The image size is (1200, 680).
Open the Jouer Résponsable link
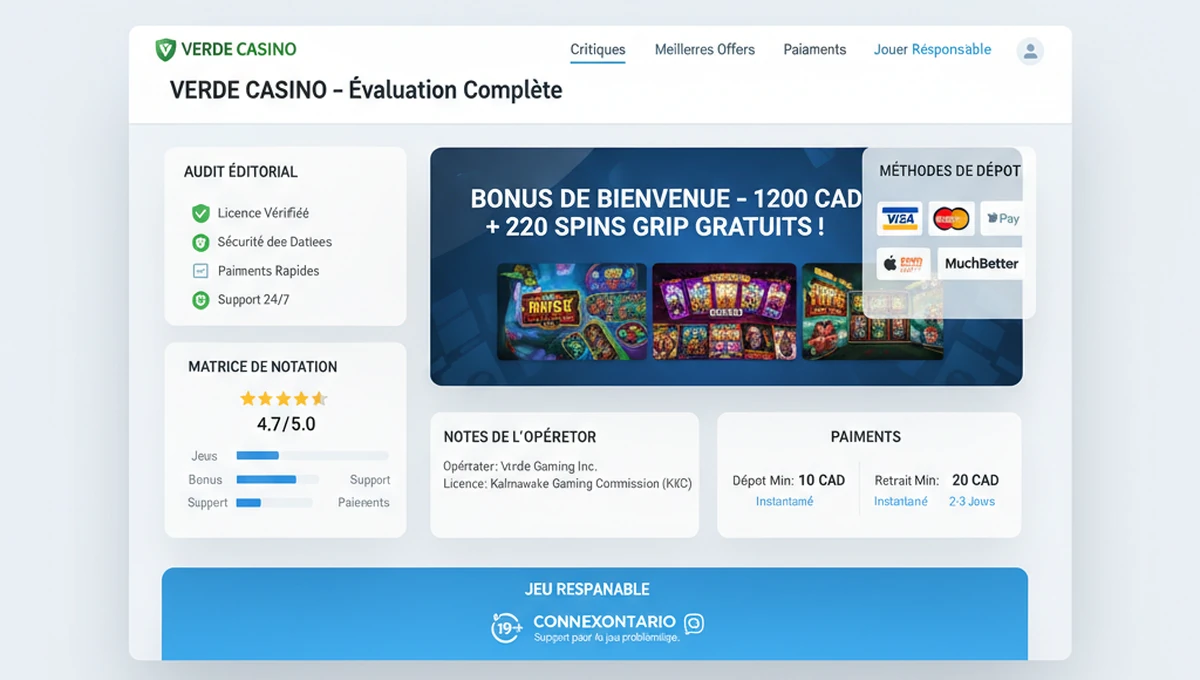(x=933, y=49)
